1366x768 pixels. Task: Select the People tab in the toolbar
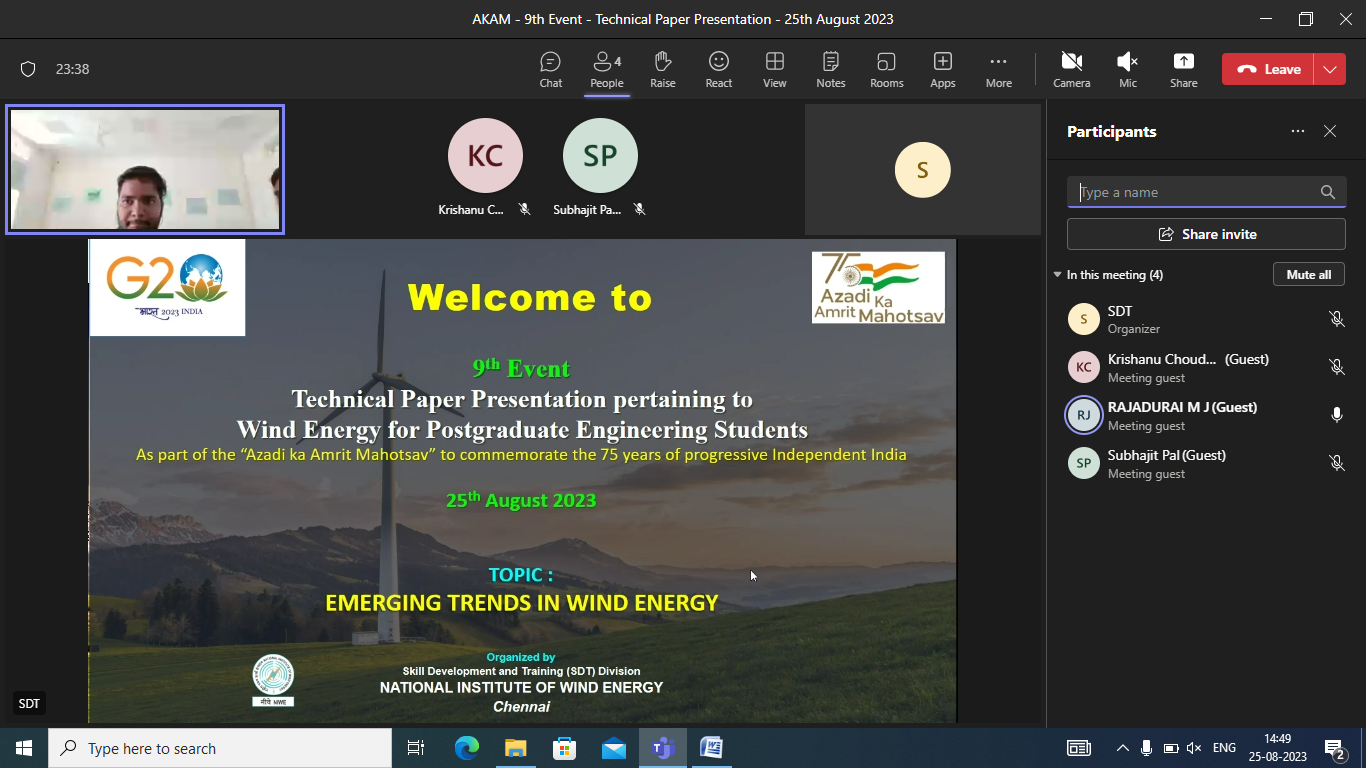coord(606,69)
